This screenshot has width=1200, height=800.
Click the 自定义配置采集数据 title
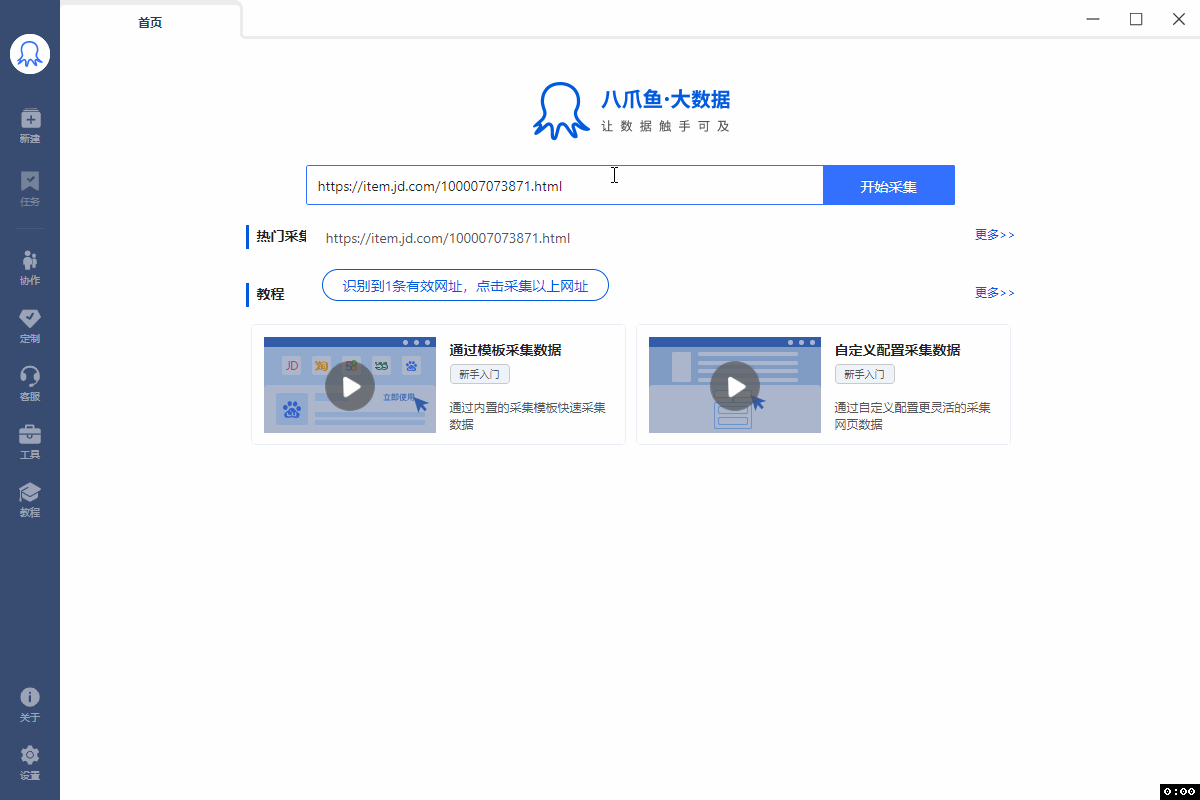(897, 350)
